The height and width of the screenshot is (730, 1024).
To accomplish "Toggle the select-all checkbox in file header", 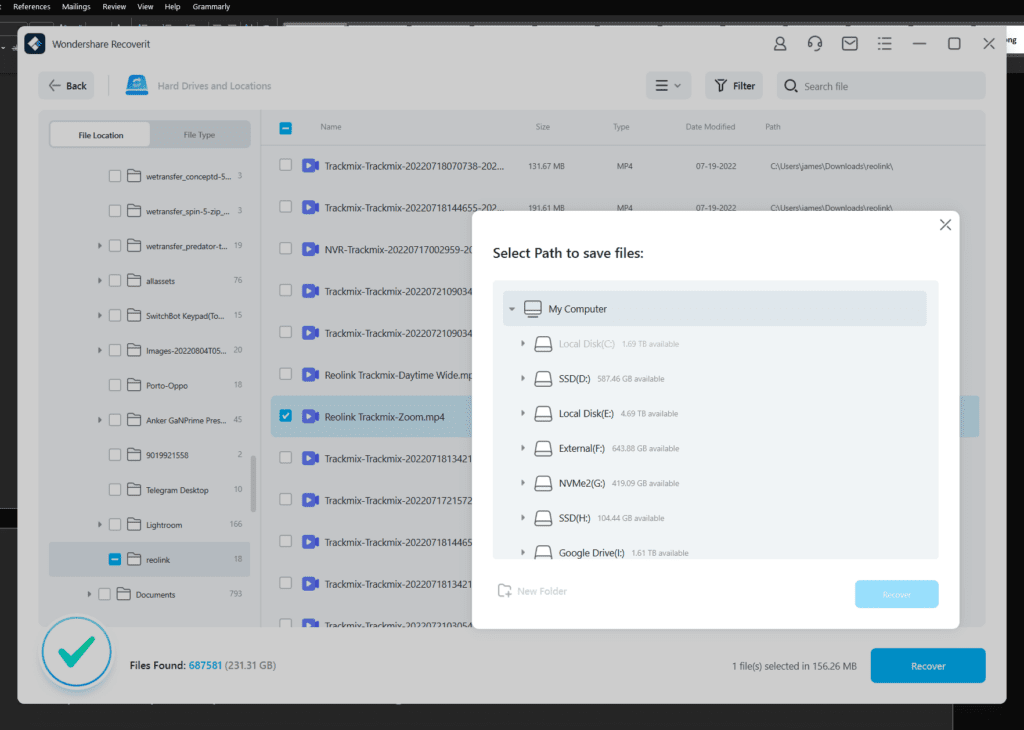I will click(x=286, y=128).
